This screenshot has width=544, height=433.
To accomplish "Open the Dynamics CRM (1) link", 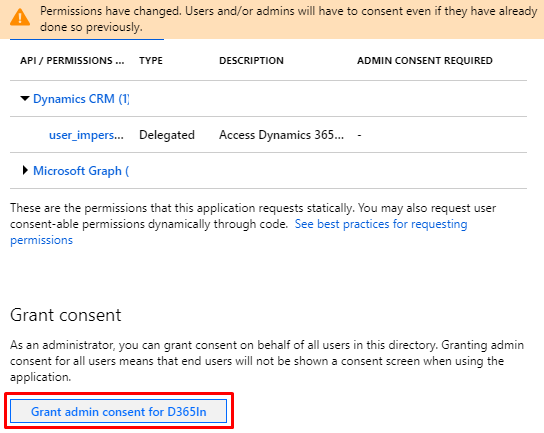I will tap(81, 99).
